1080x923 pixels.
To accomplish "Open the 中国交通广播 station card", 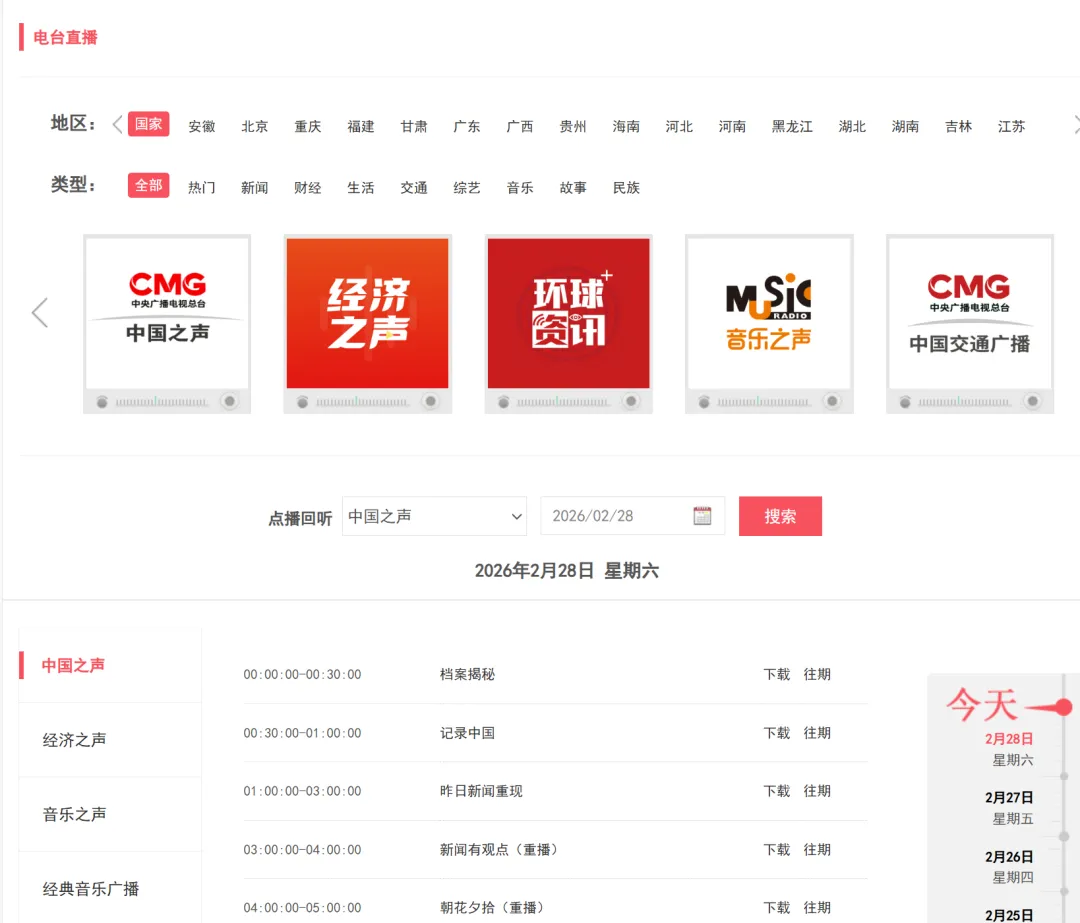I will 970,324.
